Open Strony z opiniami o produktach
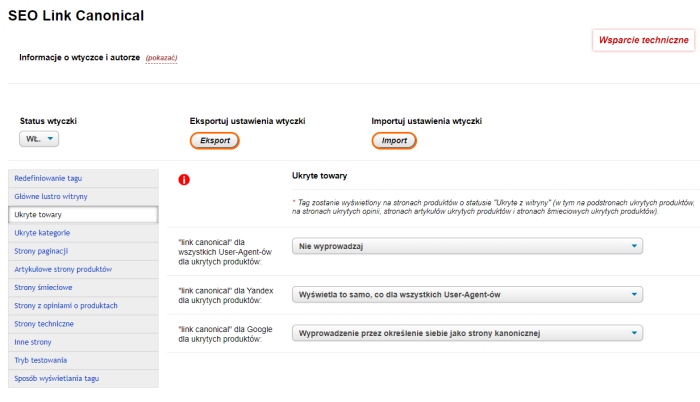Viewport: 700px width, 402px height. point(66,306)
